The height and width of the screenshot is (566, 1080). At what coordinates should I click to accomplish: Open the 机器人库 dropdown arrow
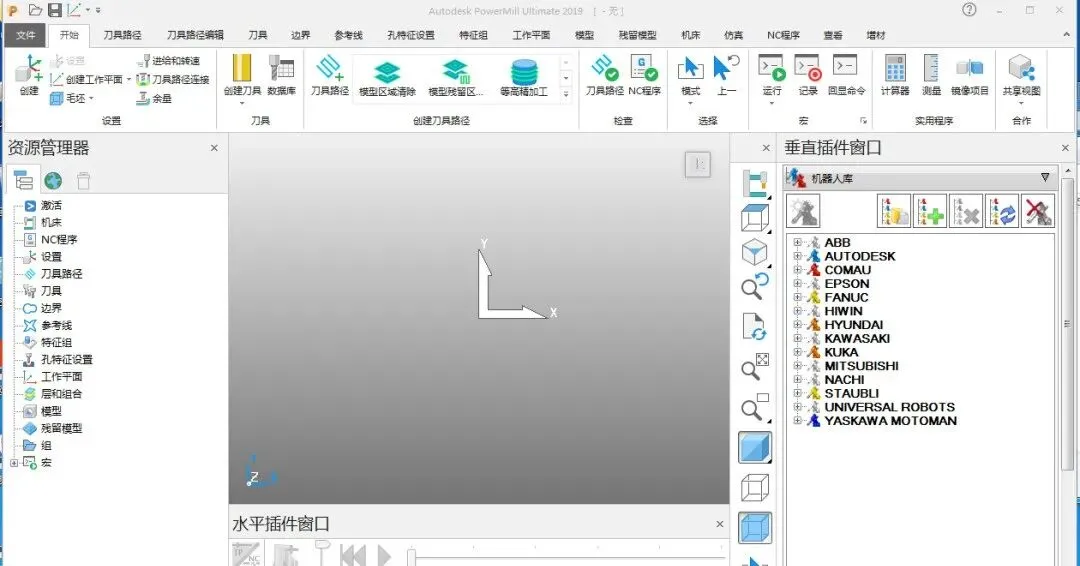pos(1045,178)
